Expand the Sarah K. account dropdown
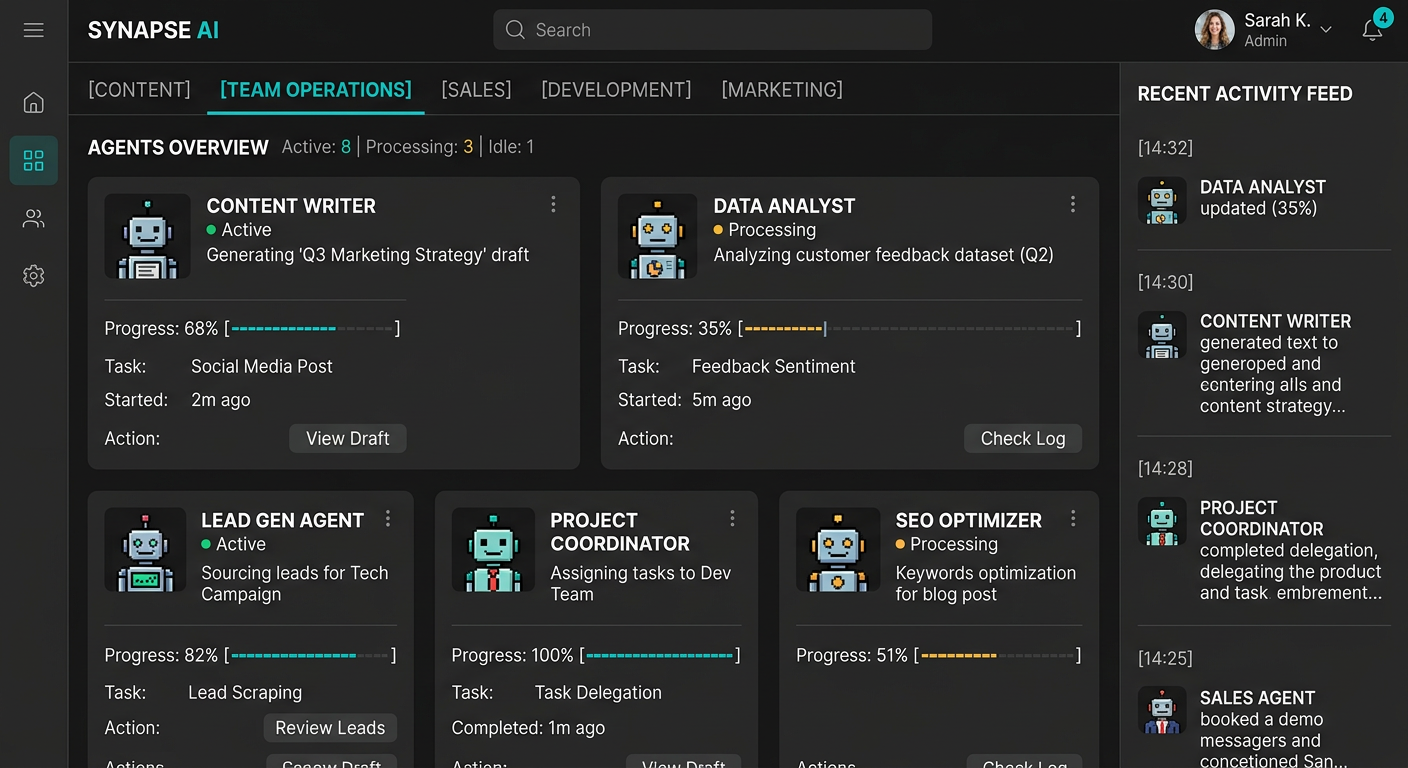Image resolution: width=1408 pixels, height=768 pixels. [x=1326, y=30]
